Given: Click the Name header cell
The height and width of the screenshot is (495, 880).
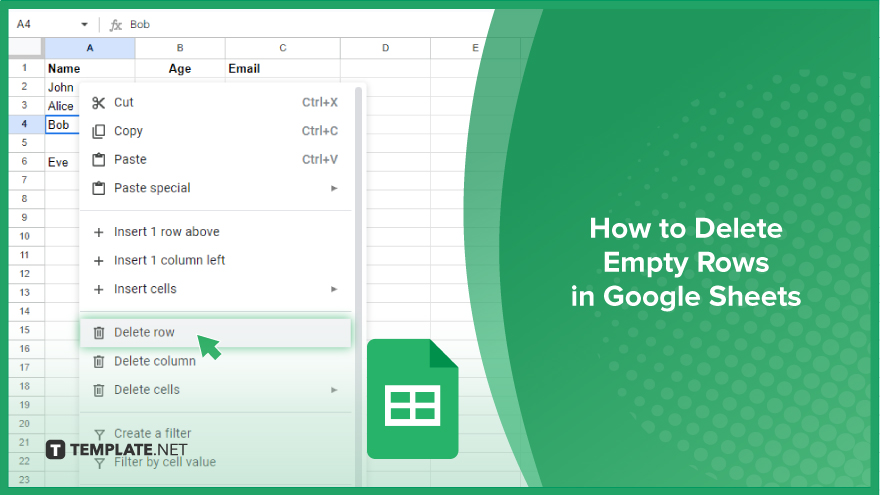Looking at the screenshot, I should [90, 68].
